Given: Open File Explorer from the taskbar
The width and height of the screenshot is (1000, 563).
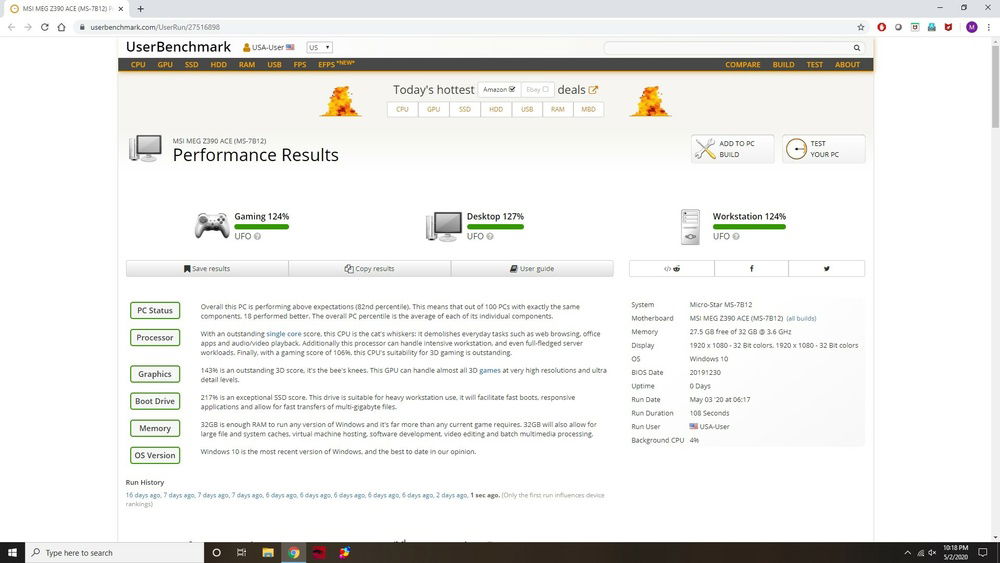Looking at the screenshot, I should (268, 552).
